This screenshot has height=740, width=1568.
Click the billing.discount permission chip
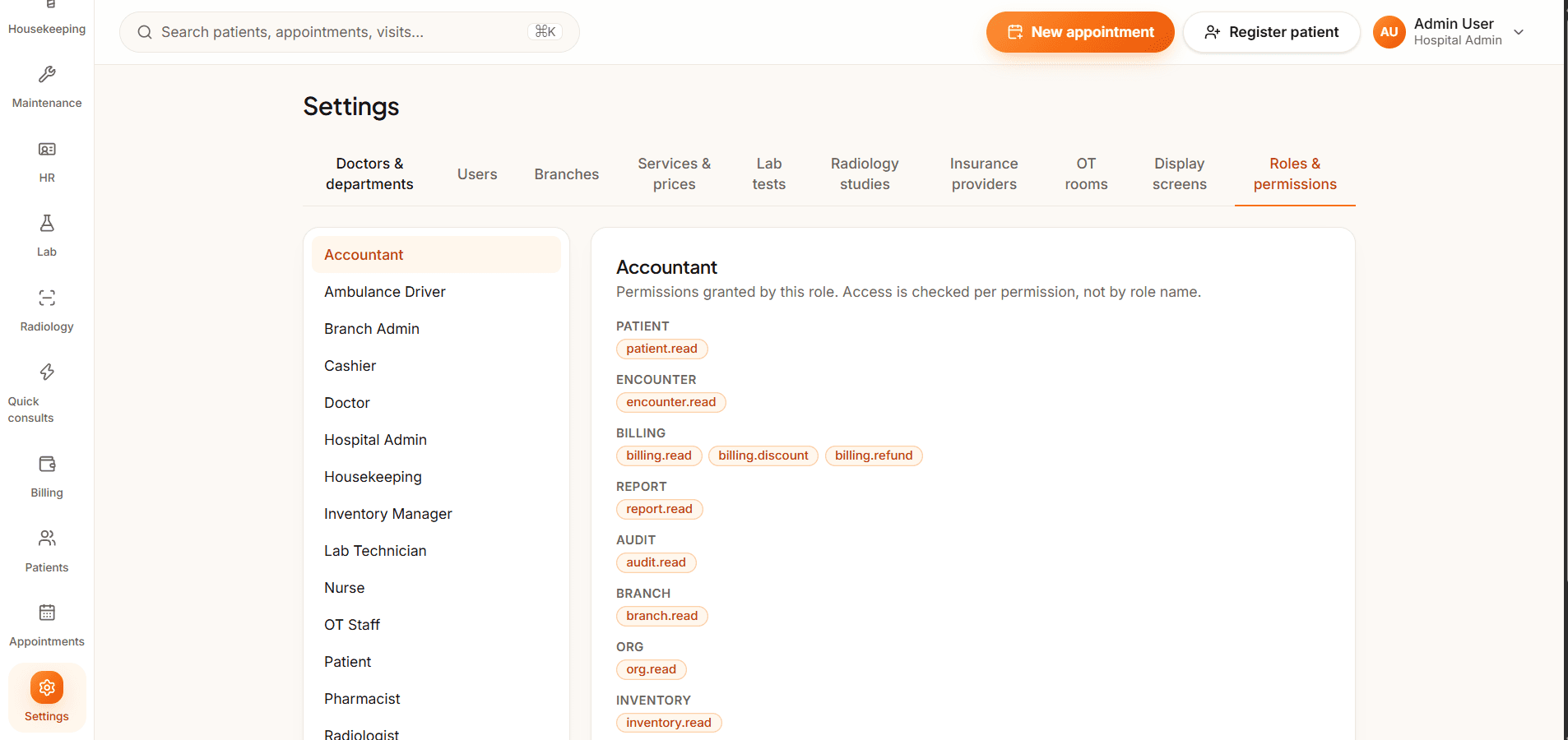pyautogui.click(x=763, y=456)
